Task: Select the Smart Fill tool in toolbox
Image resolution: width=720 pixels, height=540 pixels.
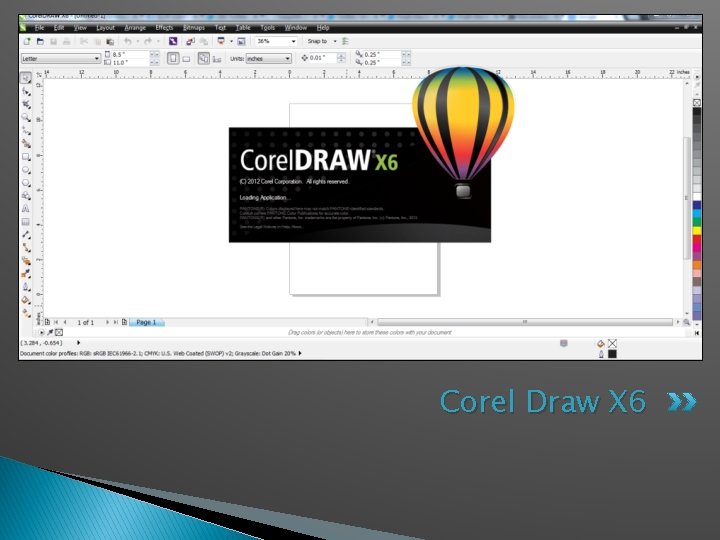Action: click(26, 144)
